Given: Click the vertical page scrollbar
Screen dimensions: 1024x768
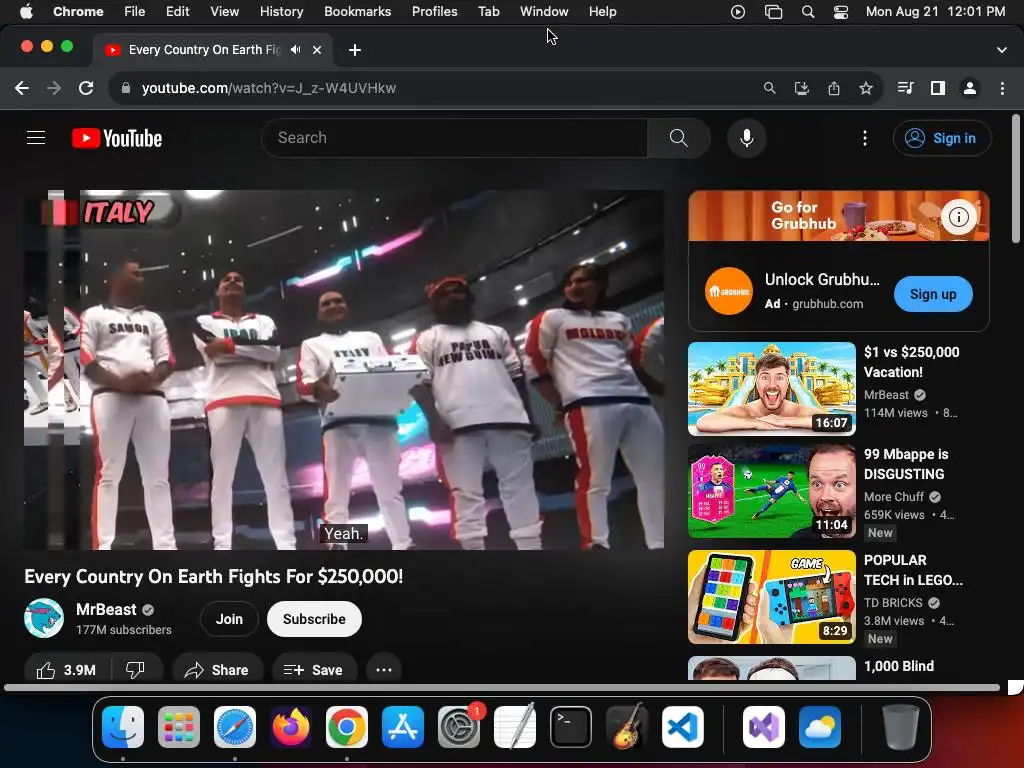Looking at the screenshot, I should (1016, 179).
